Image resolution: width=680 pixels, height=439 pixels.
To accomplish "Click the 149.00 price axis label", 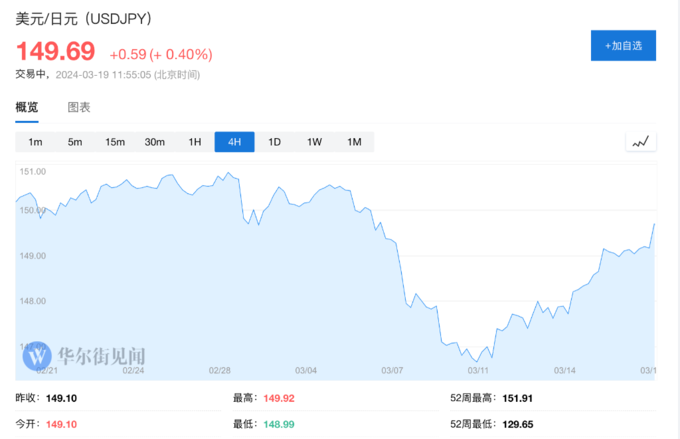I will [33, 256].
